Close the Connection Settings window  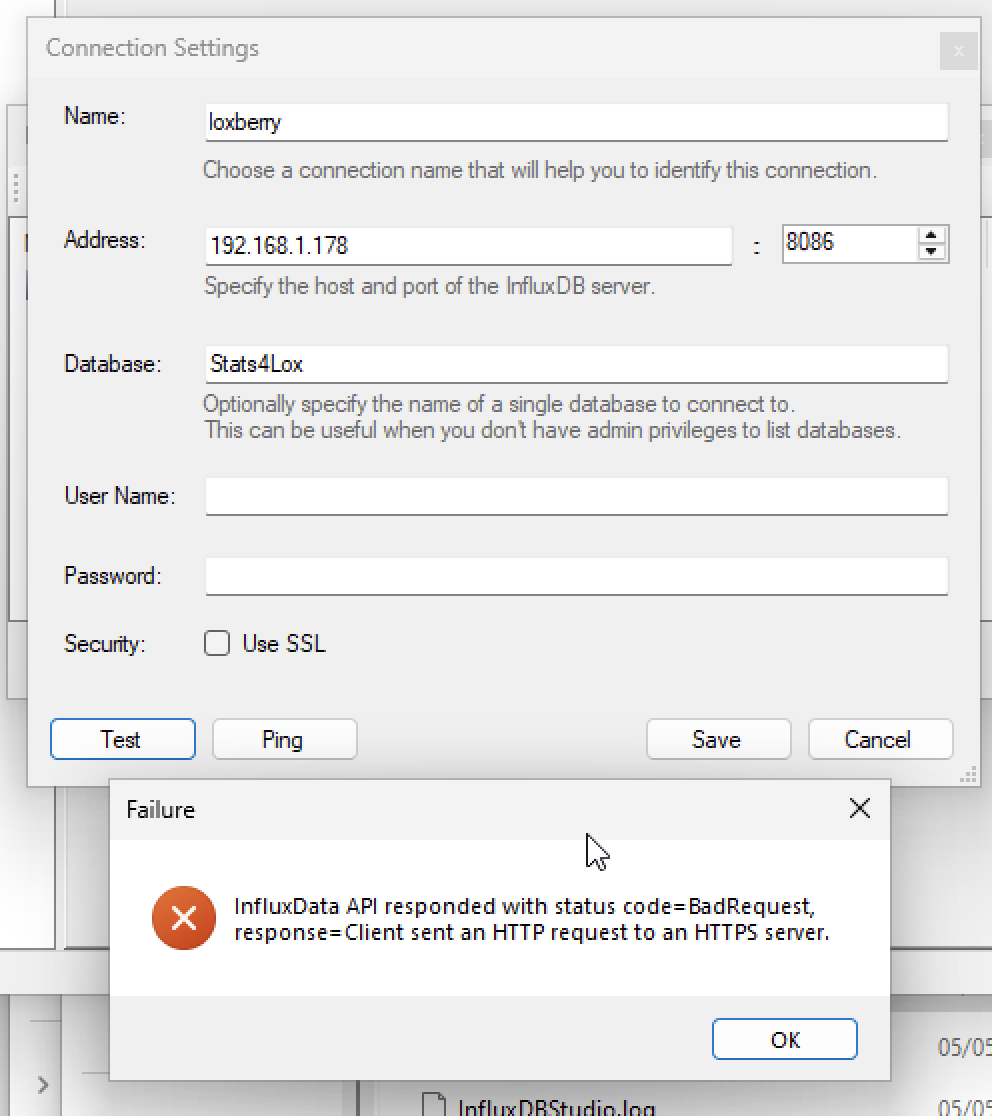958,51
